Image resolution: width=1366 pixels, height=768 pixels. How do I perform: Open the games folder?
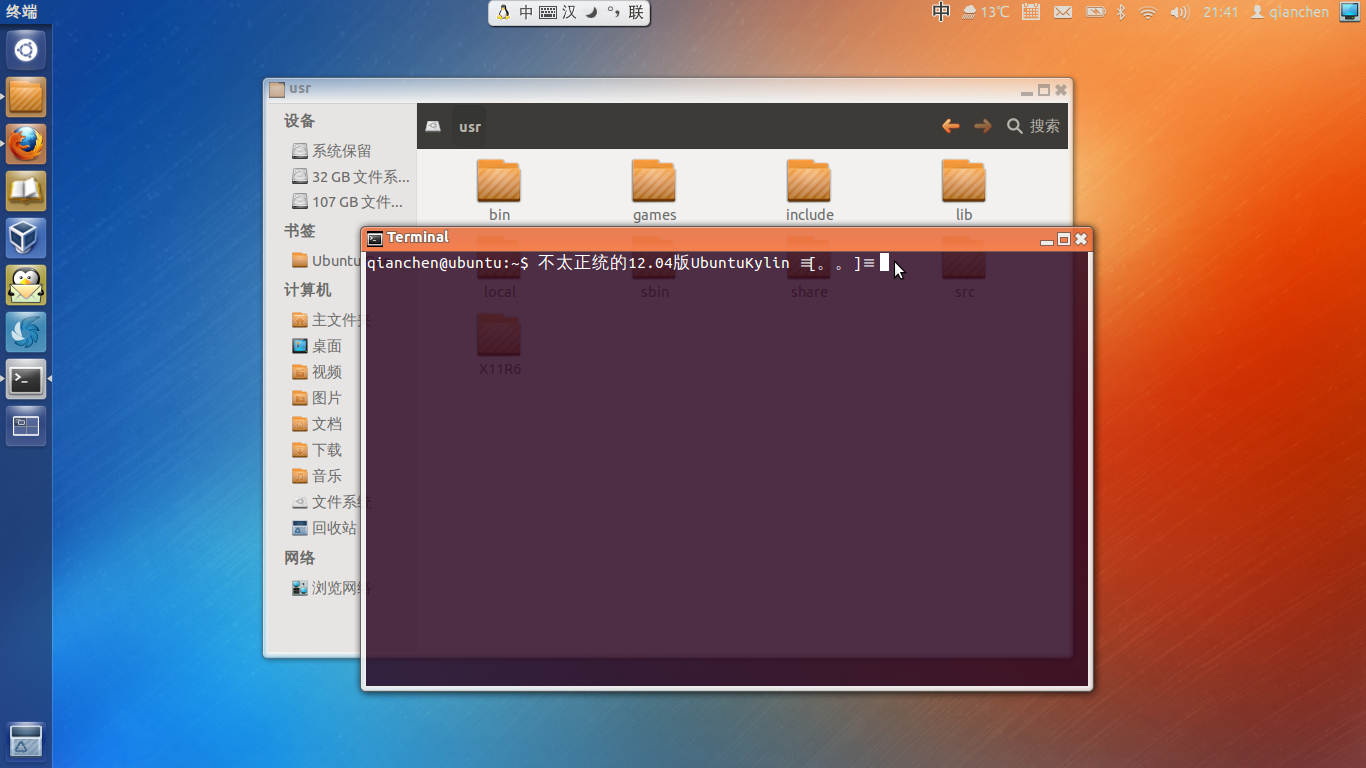pos(654,191)
